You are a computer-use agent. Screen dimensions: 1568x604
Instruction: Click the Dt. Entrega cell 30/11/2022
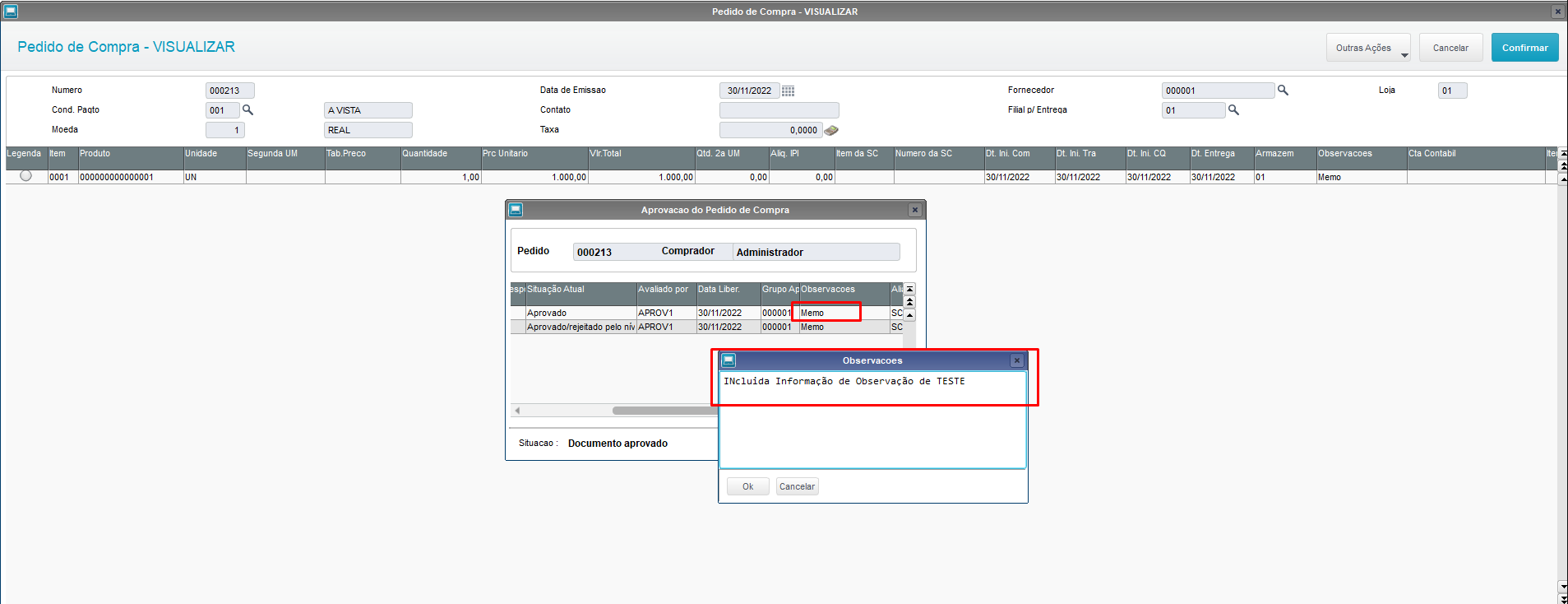point(1221,177)
